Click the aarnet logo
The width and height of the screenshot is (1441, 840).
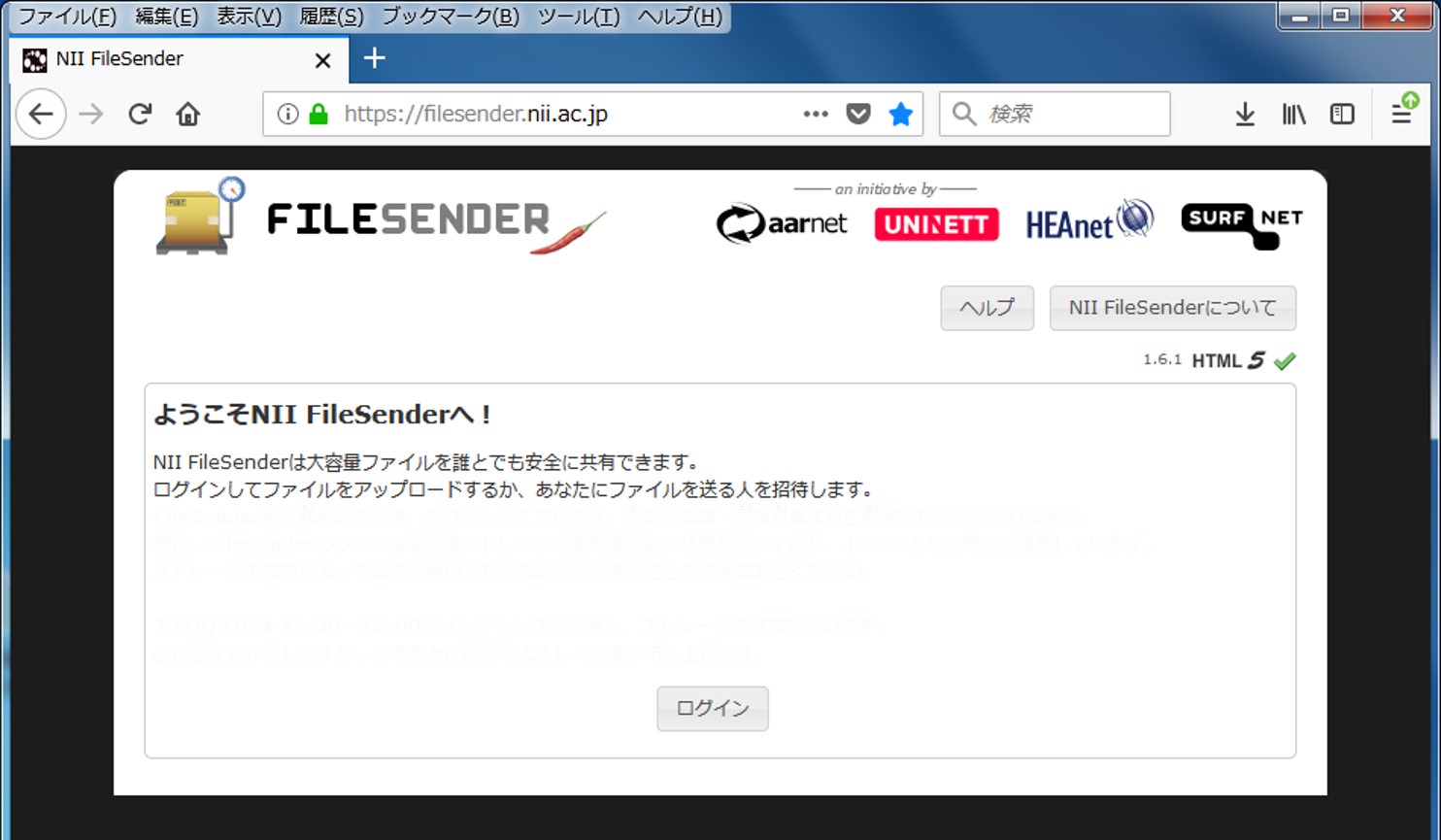point(782,224)
